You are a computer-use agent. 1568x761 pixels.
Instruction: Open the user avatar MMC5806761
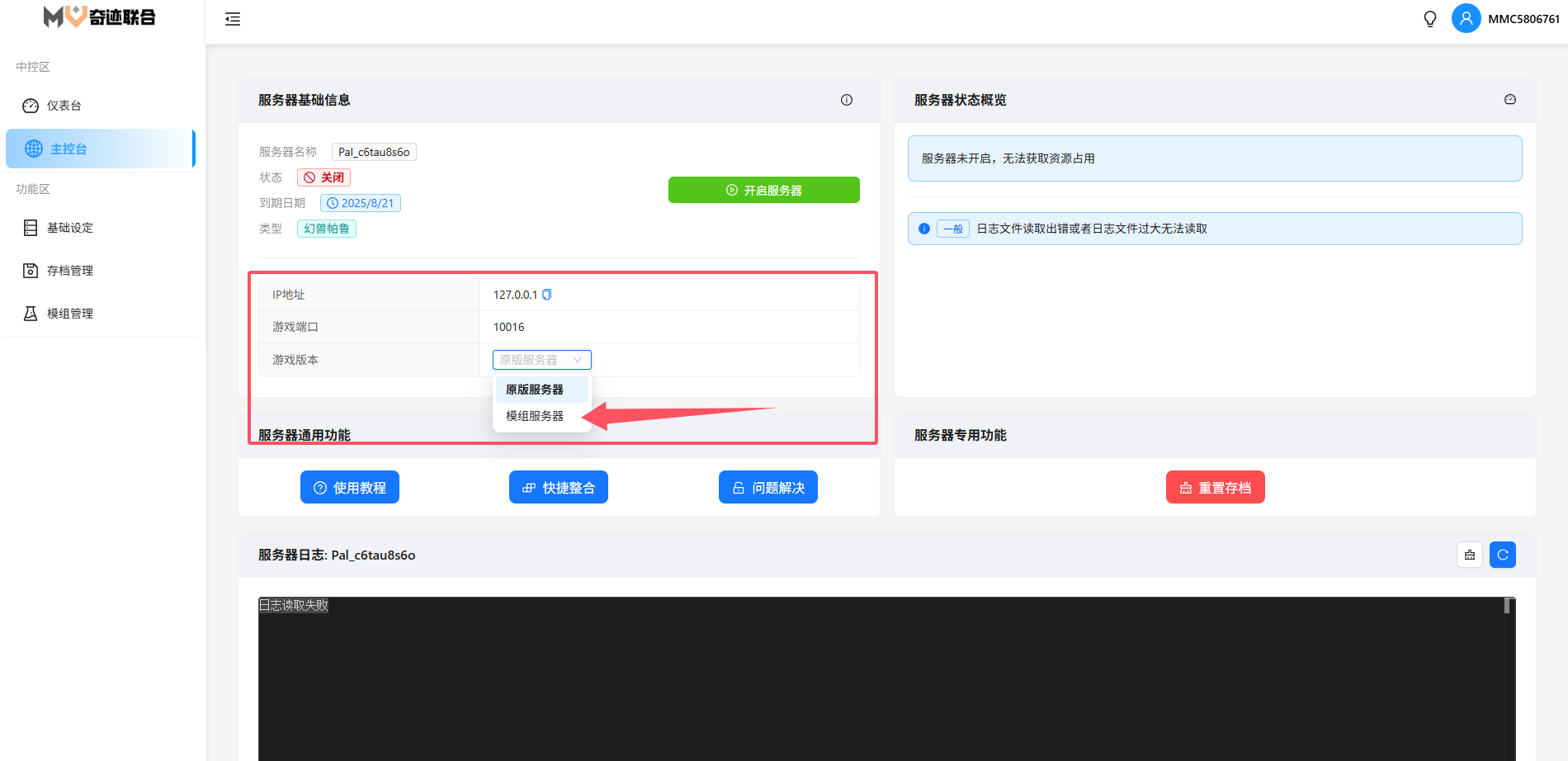coord(1466,18)
